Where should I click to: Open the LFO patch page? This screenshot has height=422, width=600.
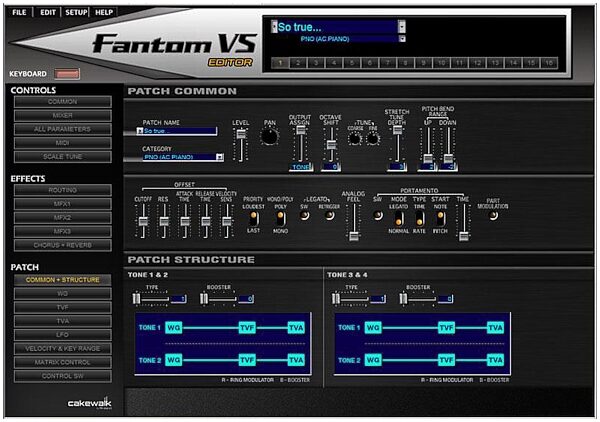(63, 335)
